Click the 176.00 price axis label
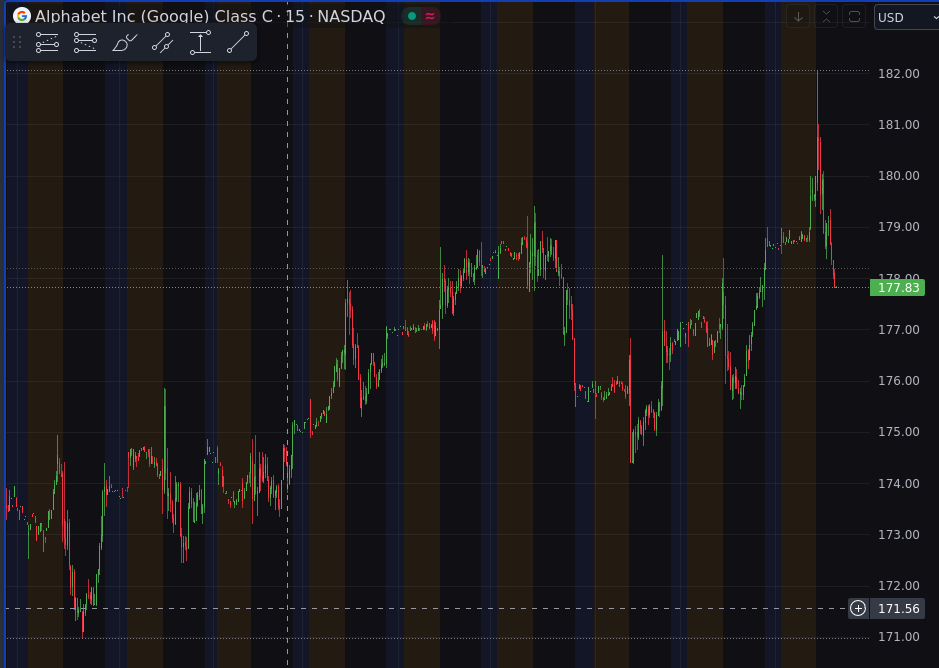Screen dimensions: 939x668 coord(898,380)
